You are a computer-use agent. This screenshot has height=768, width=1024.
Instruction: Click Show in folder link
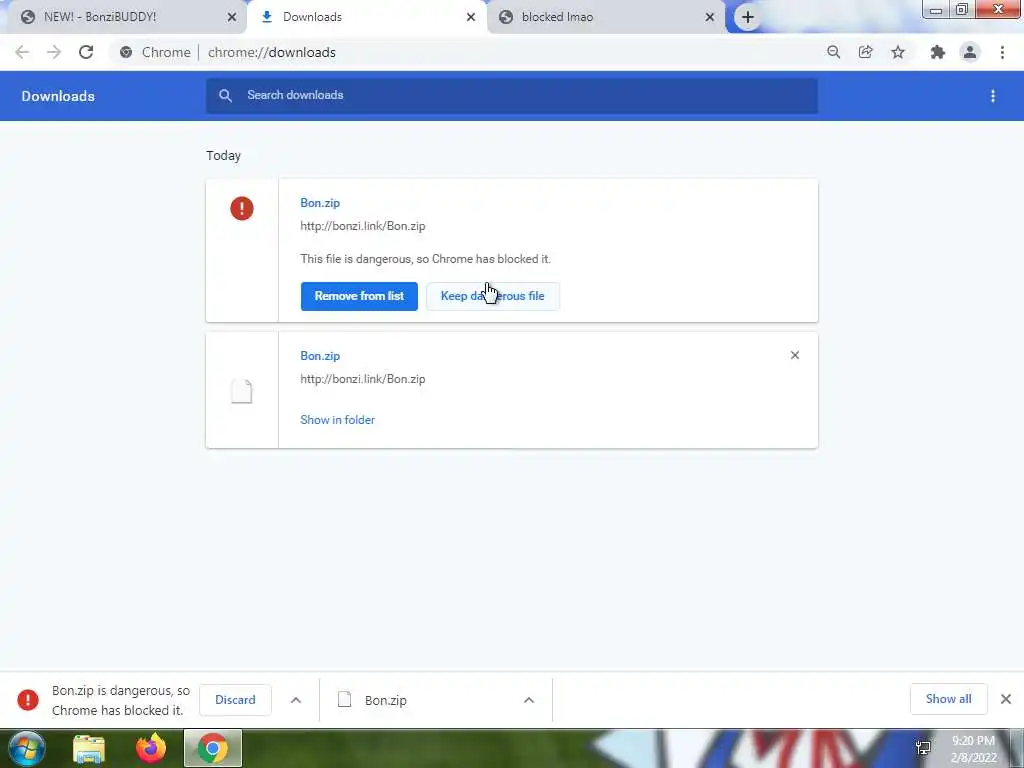click(338, 420)
